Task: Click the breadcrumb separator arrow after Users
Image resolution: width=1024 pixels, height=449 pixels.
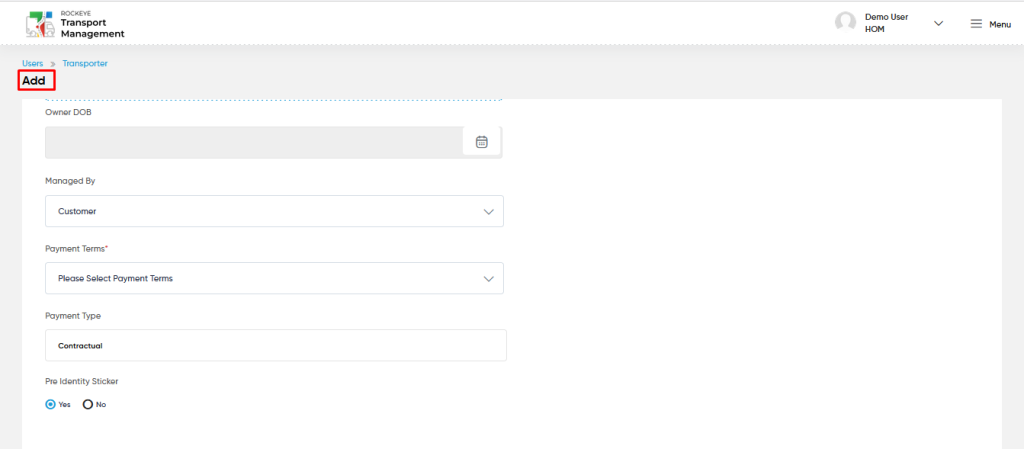Action: (53, 64)
